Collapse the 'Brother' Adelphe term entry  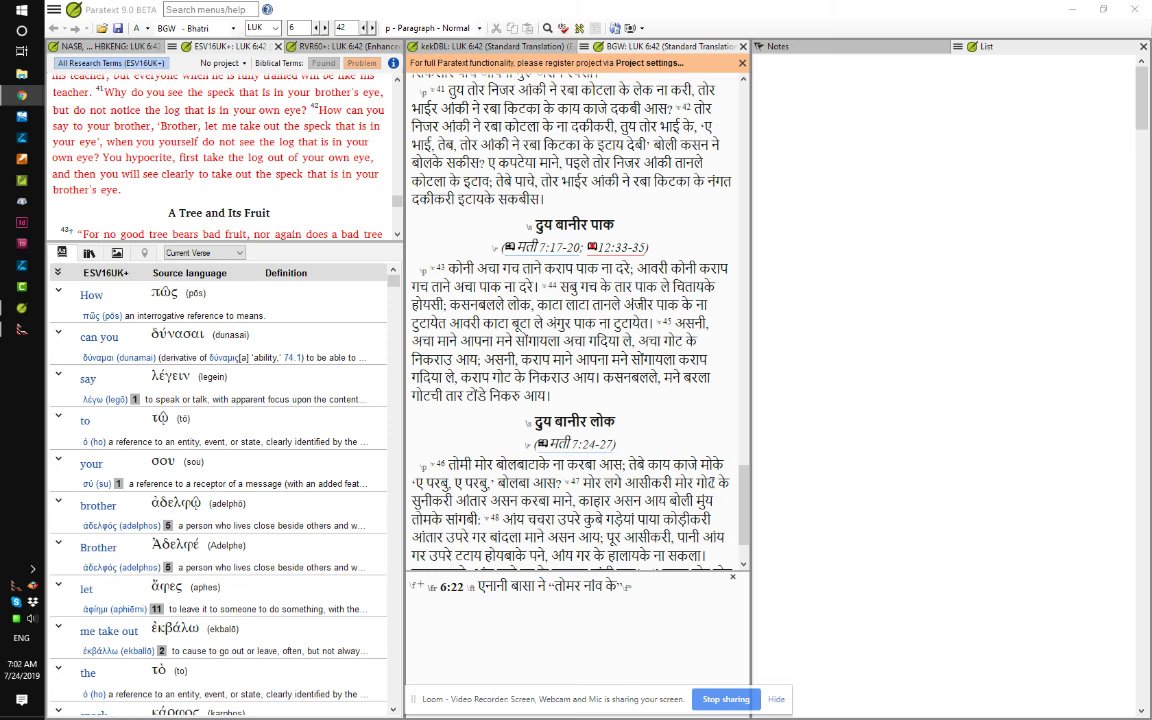point(59,542)
